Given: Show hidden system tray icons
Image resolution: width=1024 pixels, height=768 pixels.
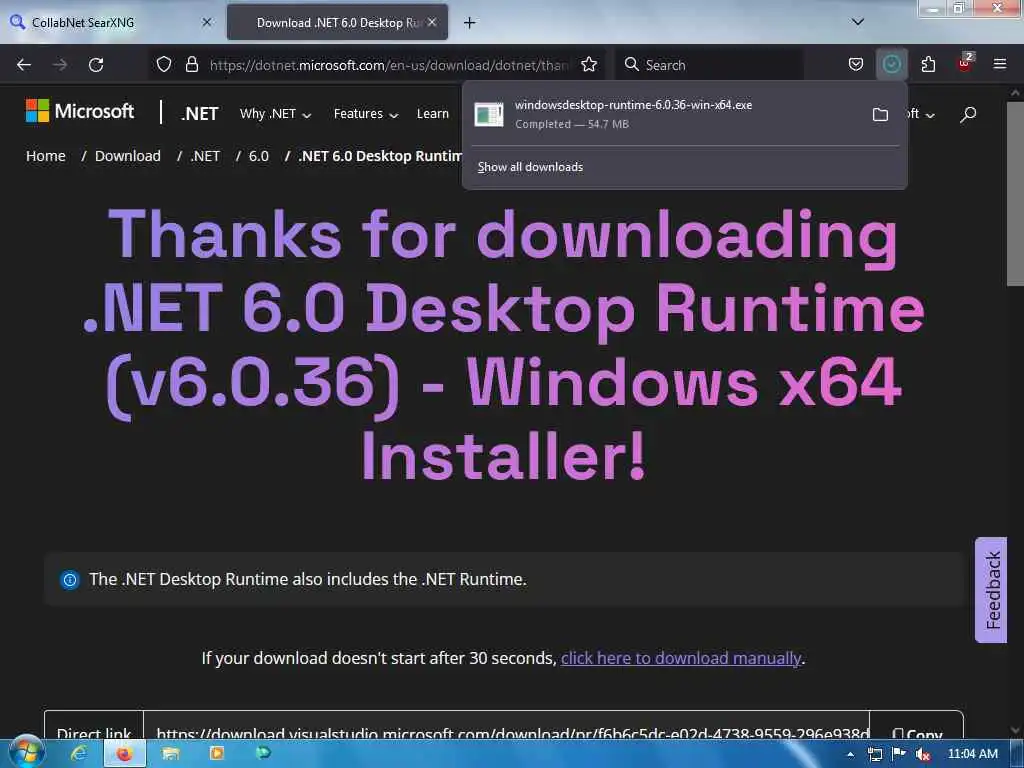Looking at the screenshot, I should tap(850, 754).
